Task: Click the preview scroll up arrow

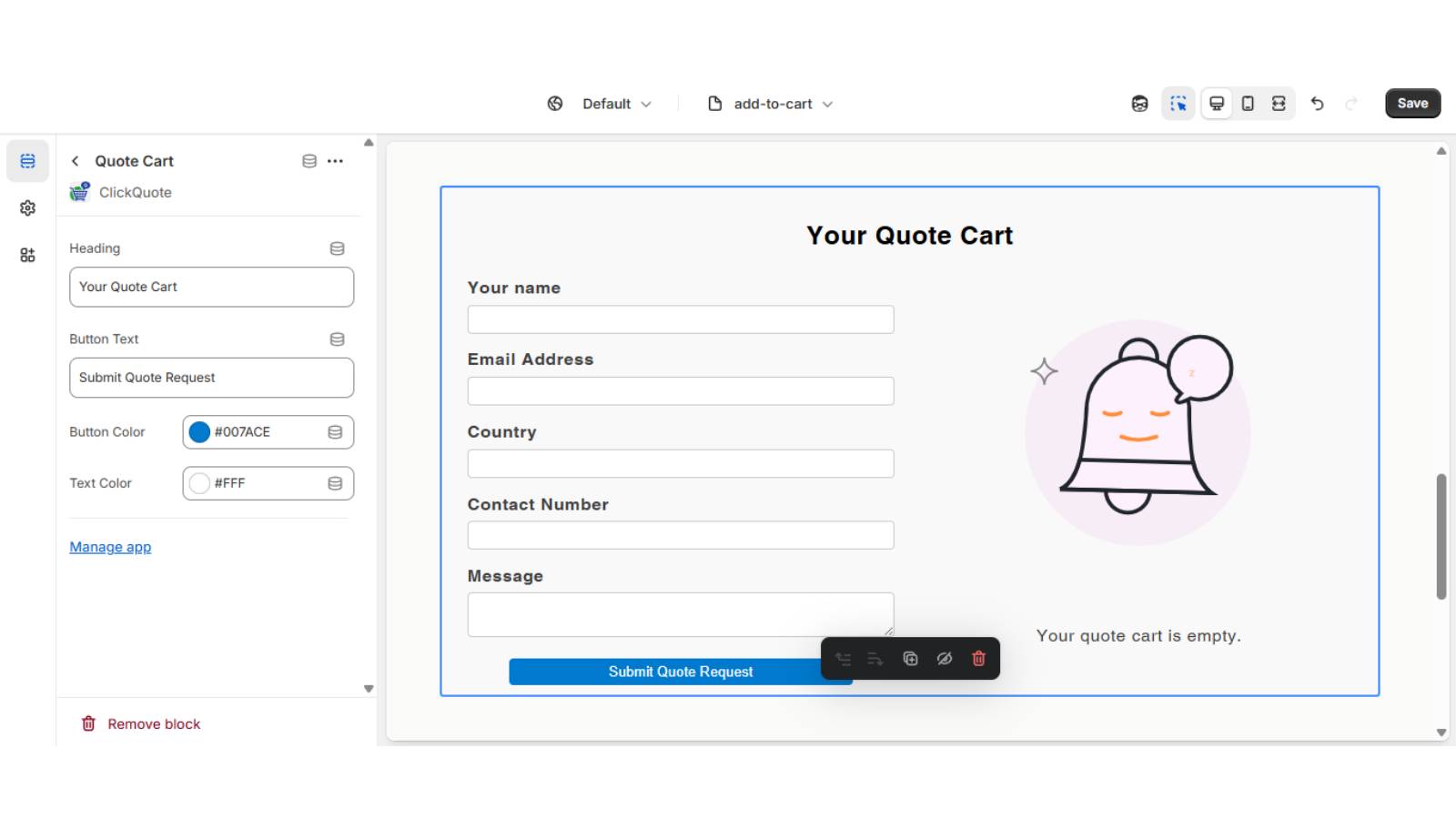Action: pos(1441,151)
